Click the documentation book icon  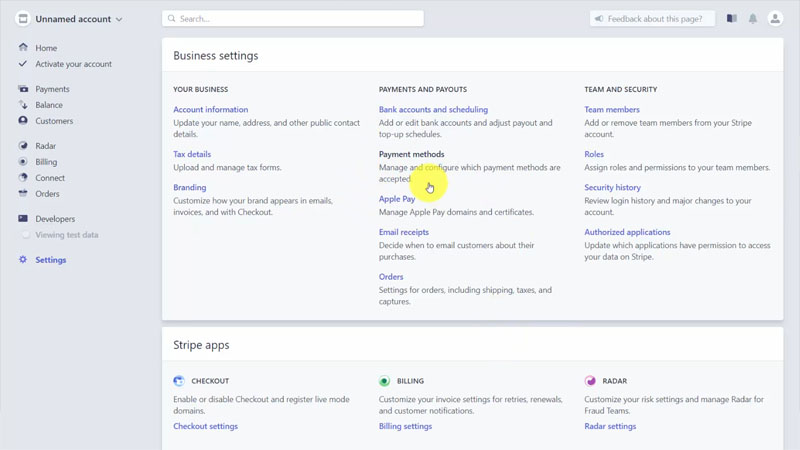click(732, 19)
